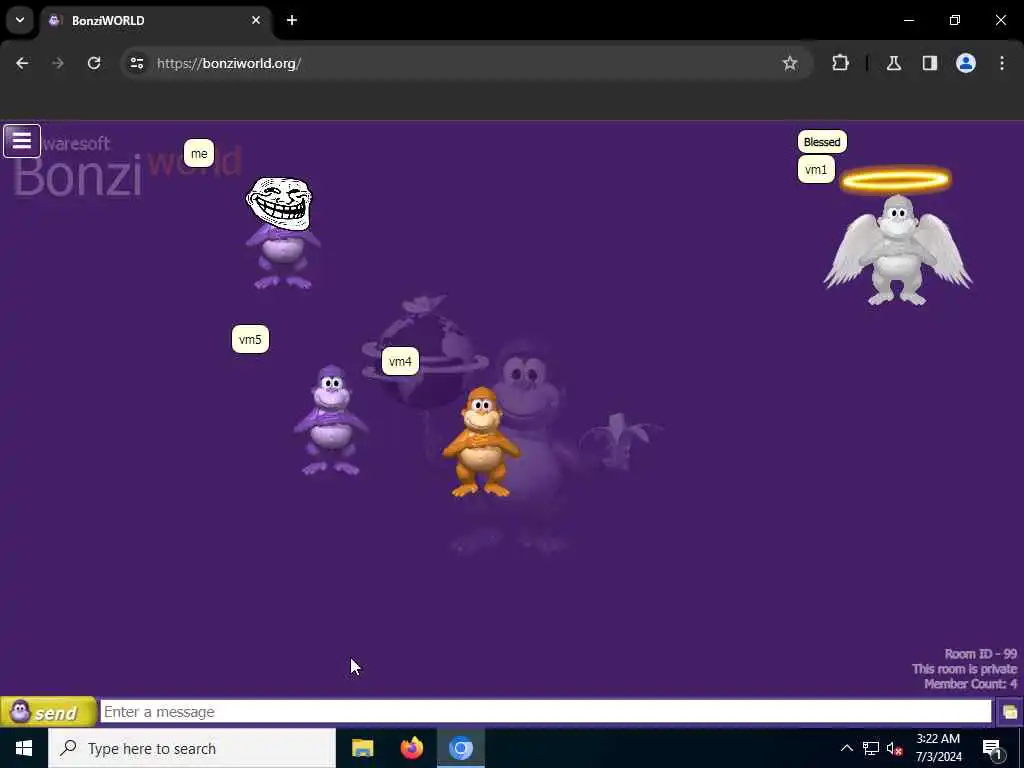Screen dimensions: 1024x768
Task: Open Chrome Labs flask icon
Action: [894, 63]
